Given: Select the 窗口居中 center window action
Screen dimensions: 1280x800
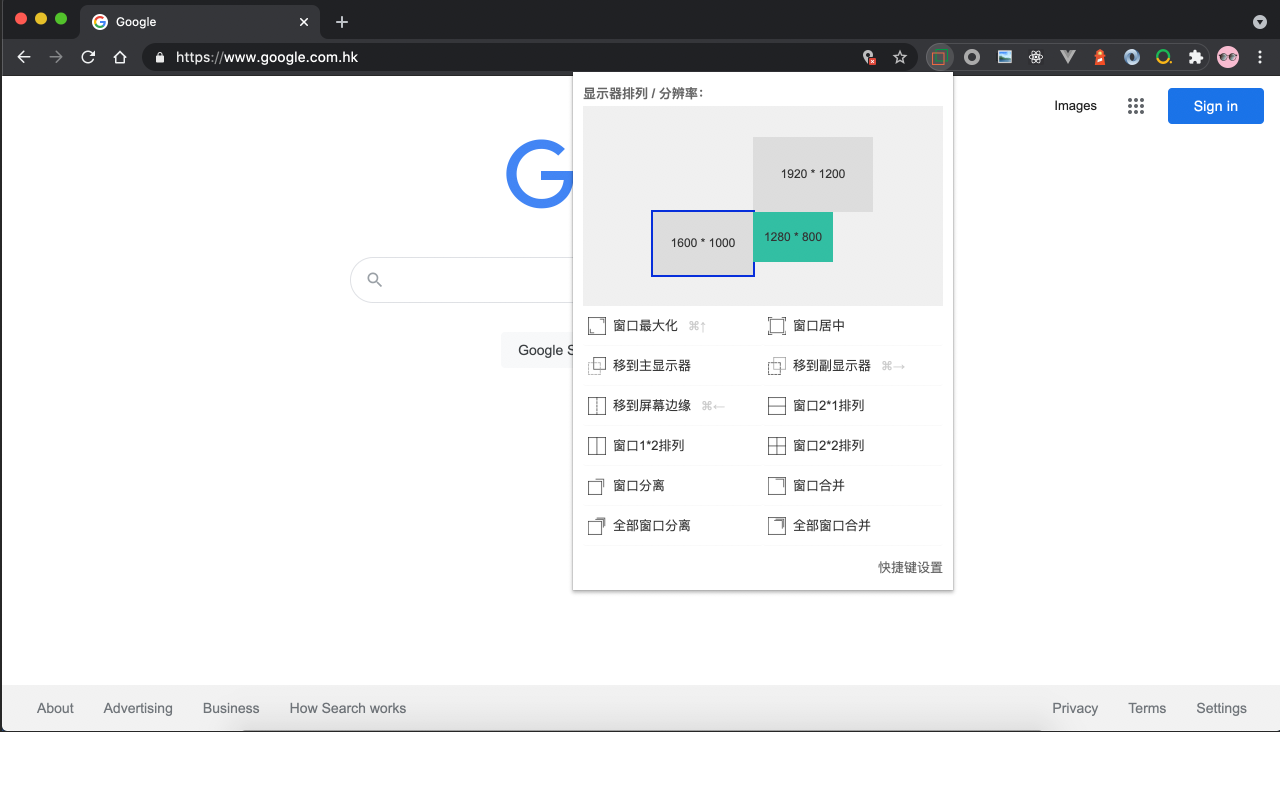Looking at the screenshot, I should [816, 325].
